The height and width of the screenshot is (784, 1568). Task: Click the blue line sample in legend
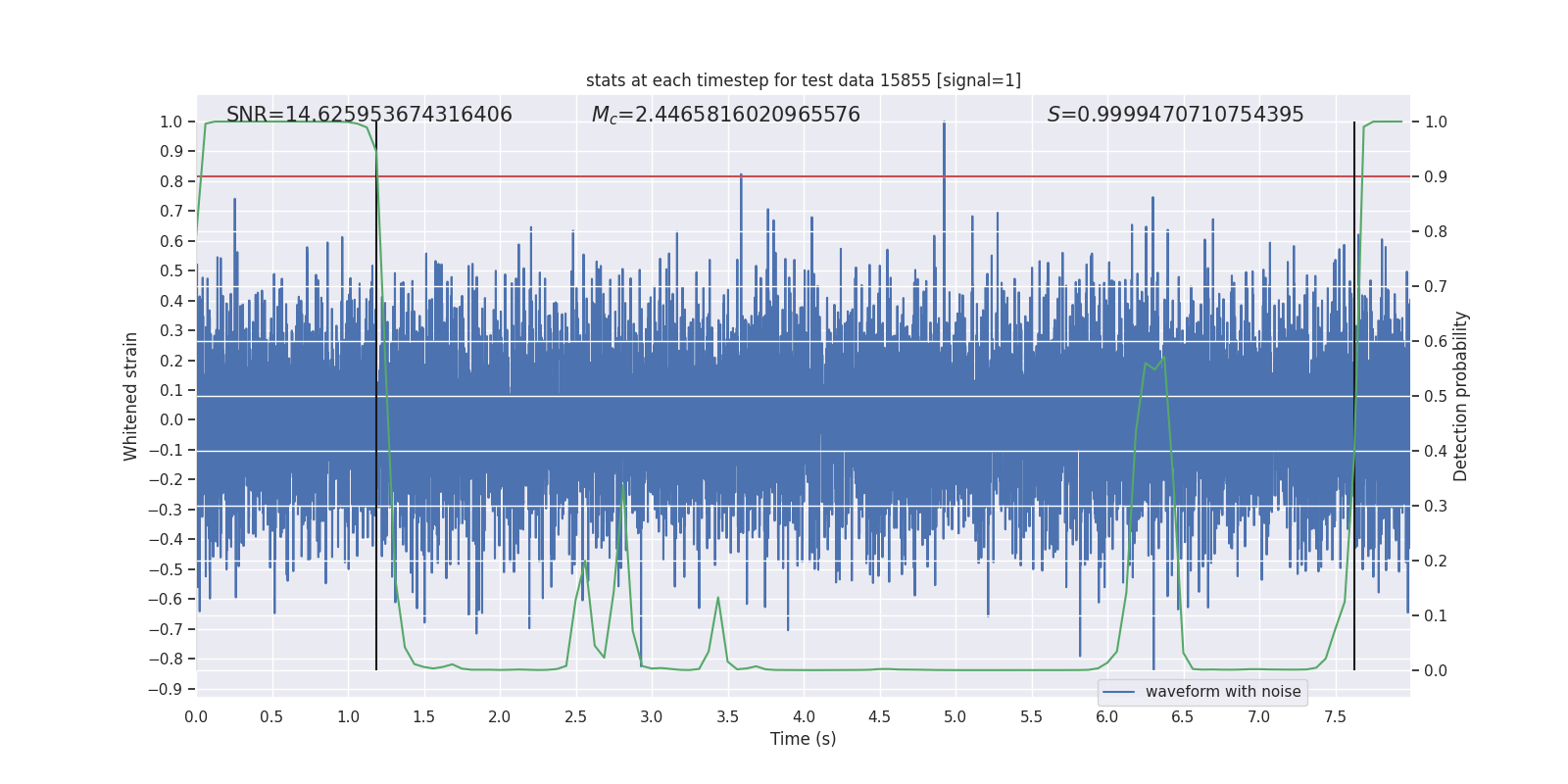click(x=1119, y=692)
